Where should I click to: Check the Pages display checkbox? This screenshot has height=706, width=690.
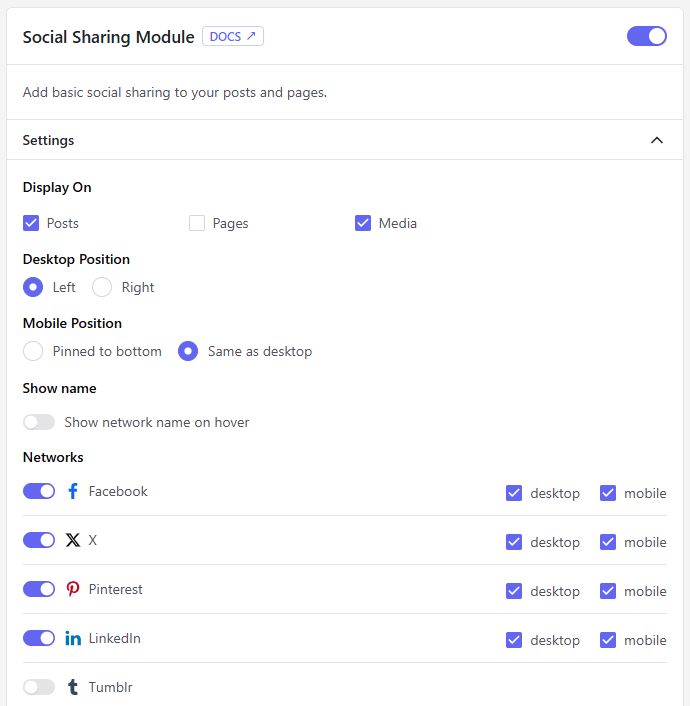197,223
